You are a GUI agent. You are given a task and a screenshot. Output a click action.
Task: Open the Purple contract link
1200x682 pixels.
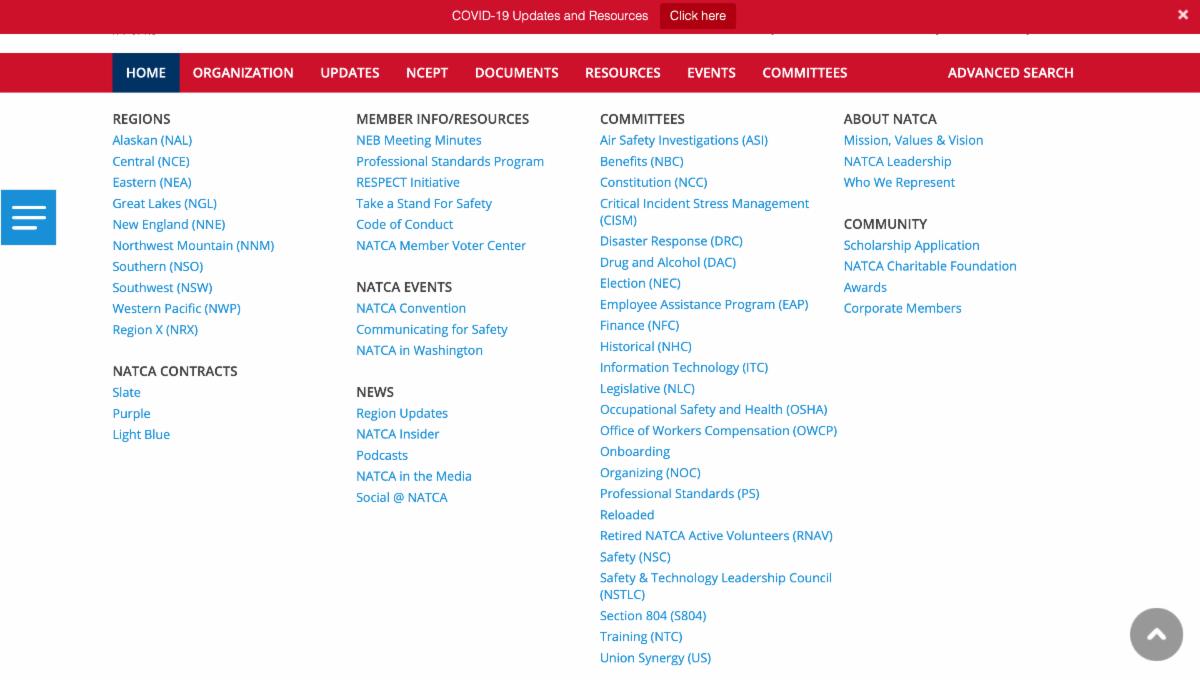(x=132, y=413)
